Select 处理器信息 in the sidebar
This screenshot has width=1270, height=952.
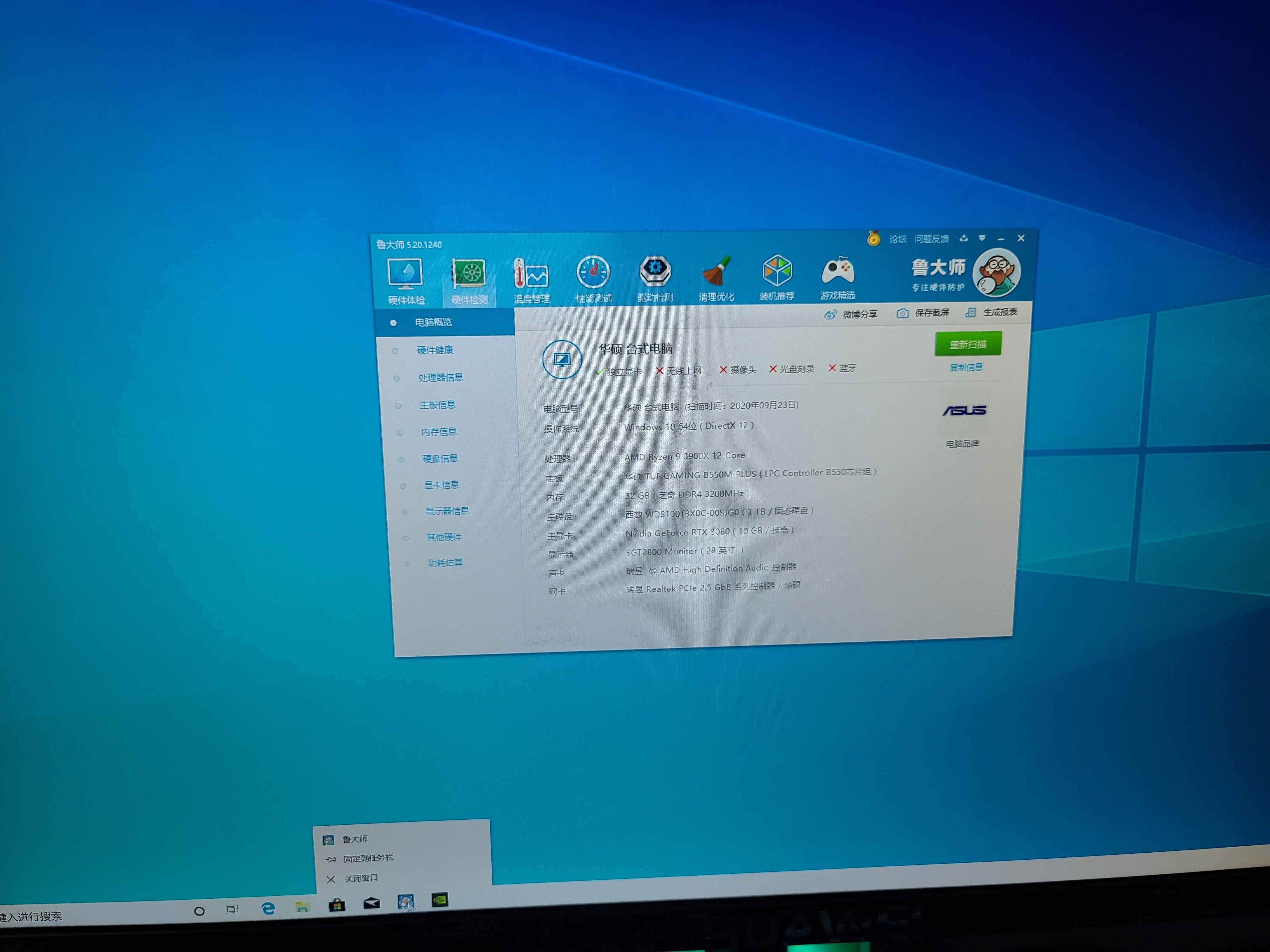coord(440,378)
